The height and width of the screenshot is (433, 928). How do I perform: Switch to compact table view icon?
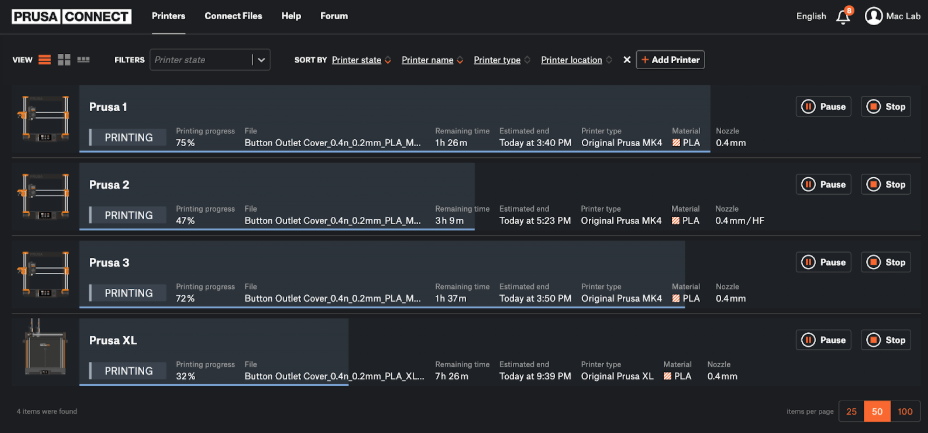click(x=83, y=60)
